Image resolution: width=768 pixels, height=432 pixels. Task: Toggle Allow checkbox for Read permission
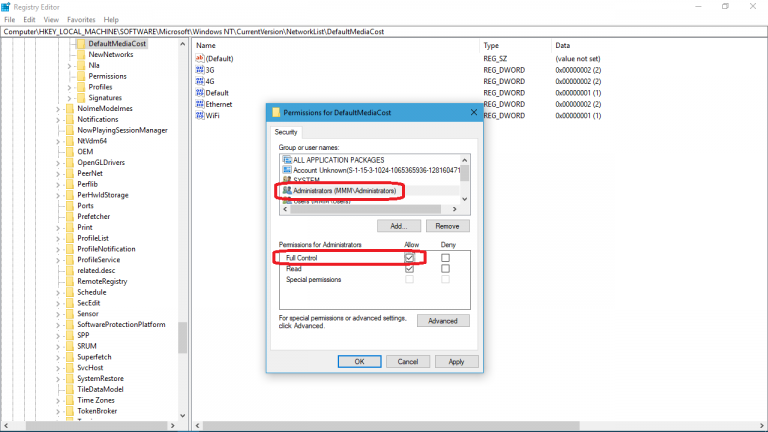(x=409, y=269)
